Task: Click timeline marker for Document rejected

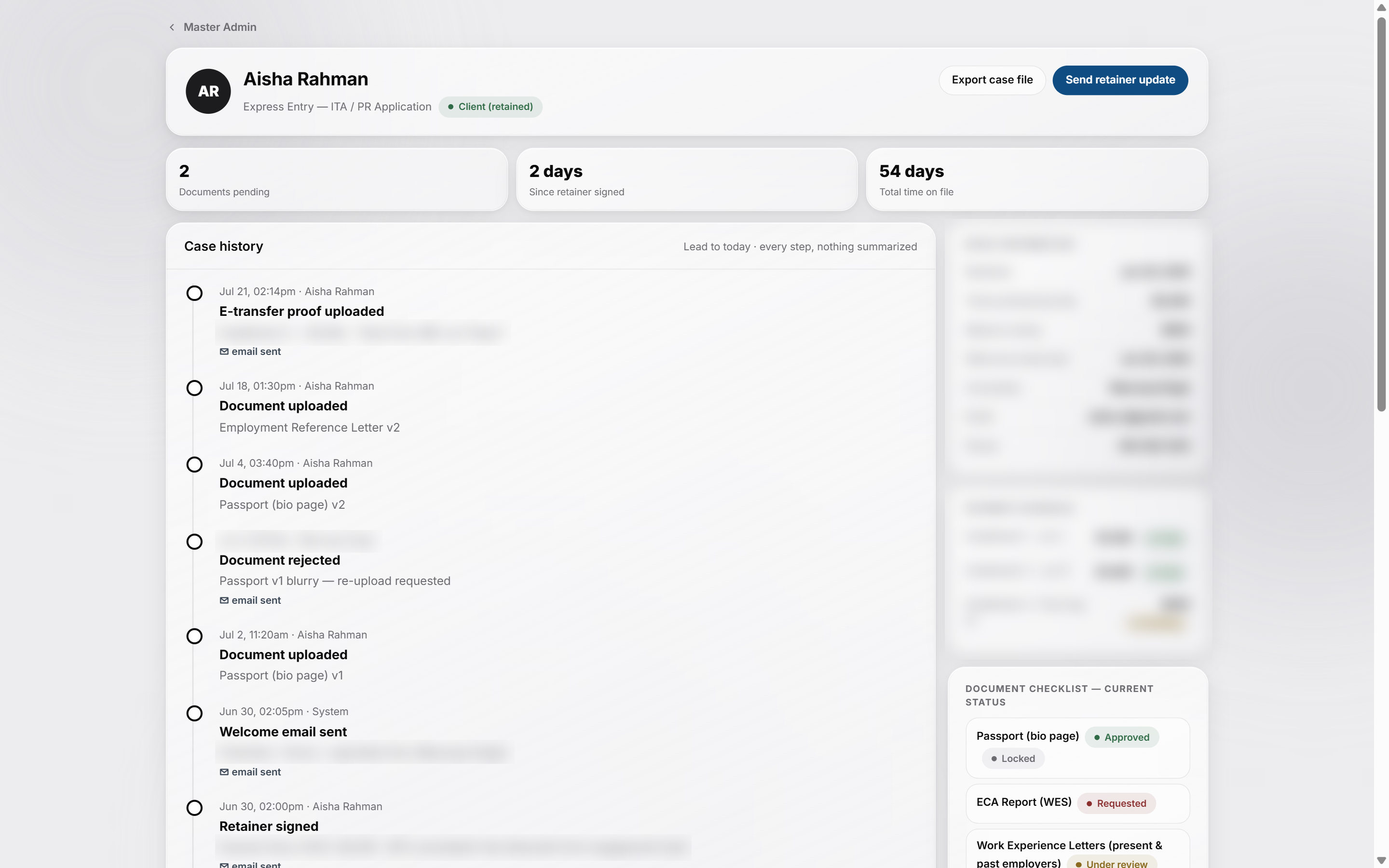Action: point(194,542)
